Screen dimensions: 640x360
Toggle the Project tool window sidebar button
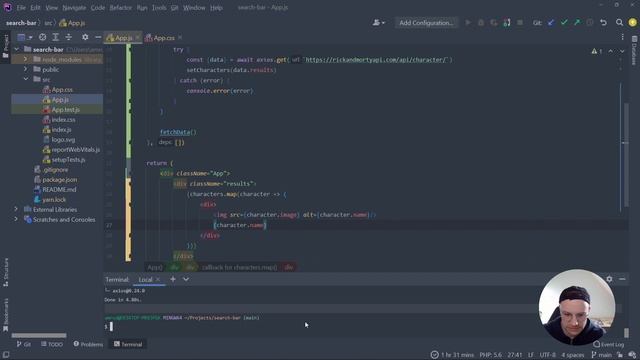tap(6, 46)
